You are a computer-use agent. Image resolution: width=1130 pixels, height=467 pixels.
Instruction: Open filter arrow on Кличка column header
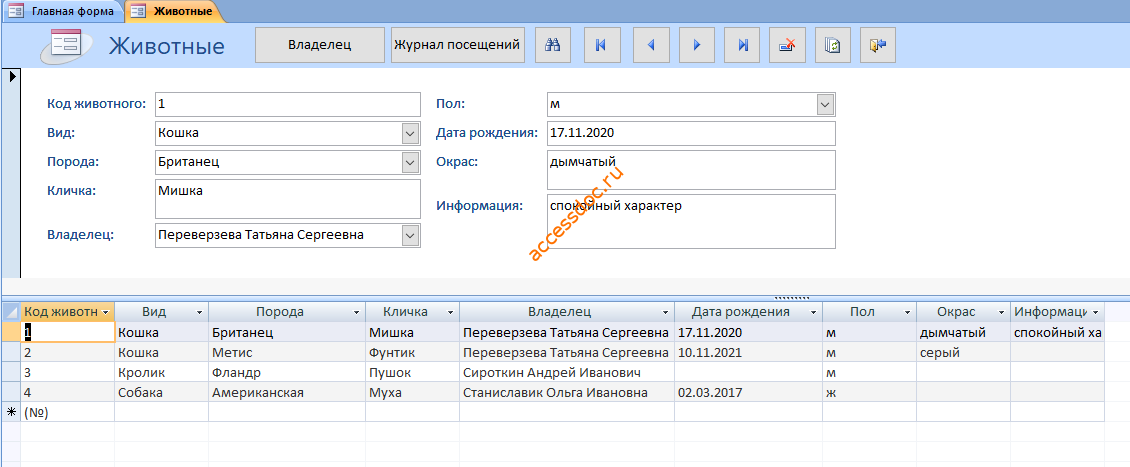(450, 313)
